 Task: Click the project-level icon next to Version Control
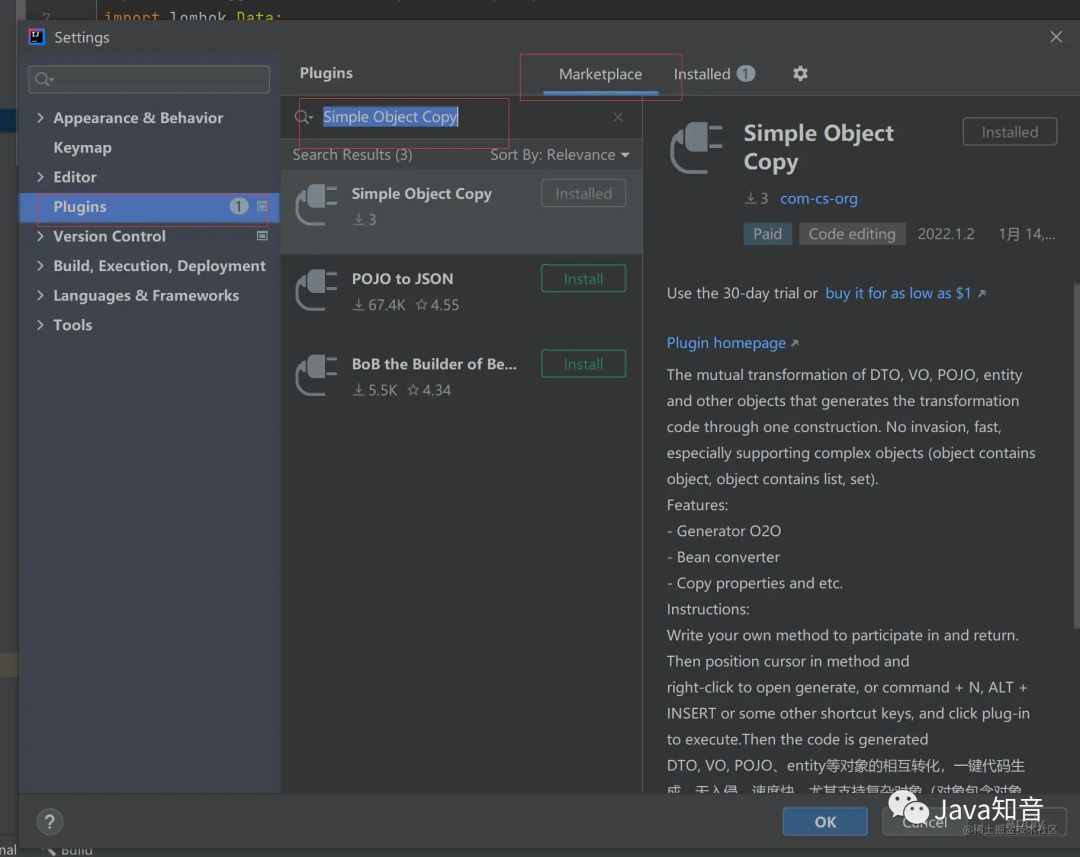pos(262,236)
